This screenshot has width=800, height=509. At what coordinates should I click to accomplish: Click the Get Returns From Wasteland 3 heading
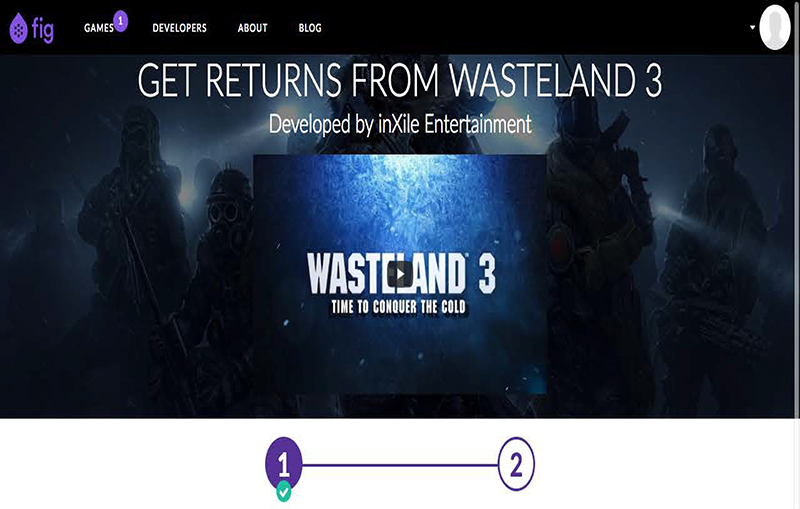point(400,80)
